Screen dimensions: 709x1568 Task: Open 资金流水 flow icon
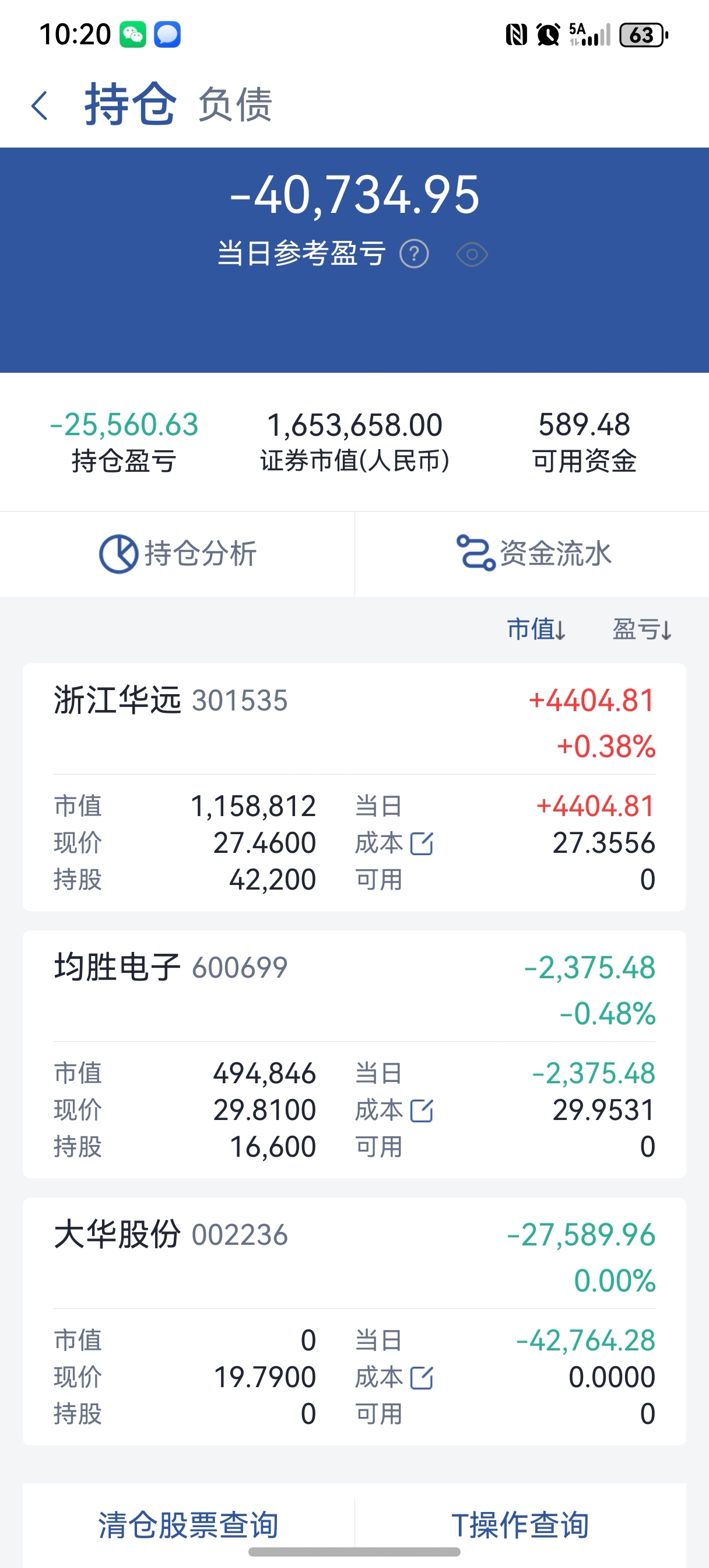click(475, 552)
